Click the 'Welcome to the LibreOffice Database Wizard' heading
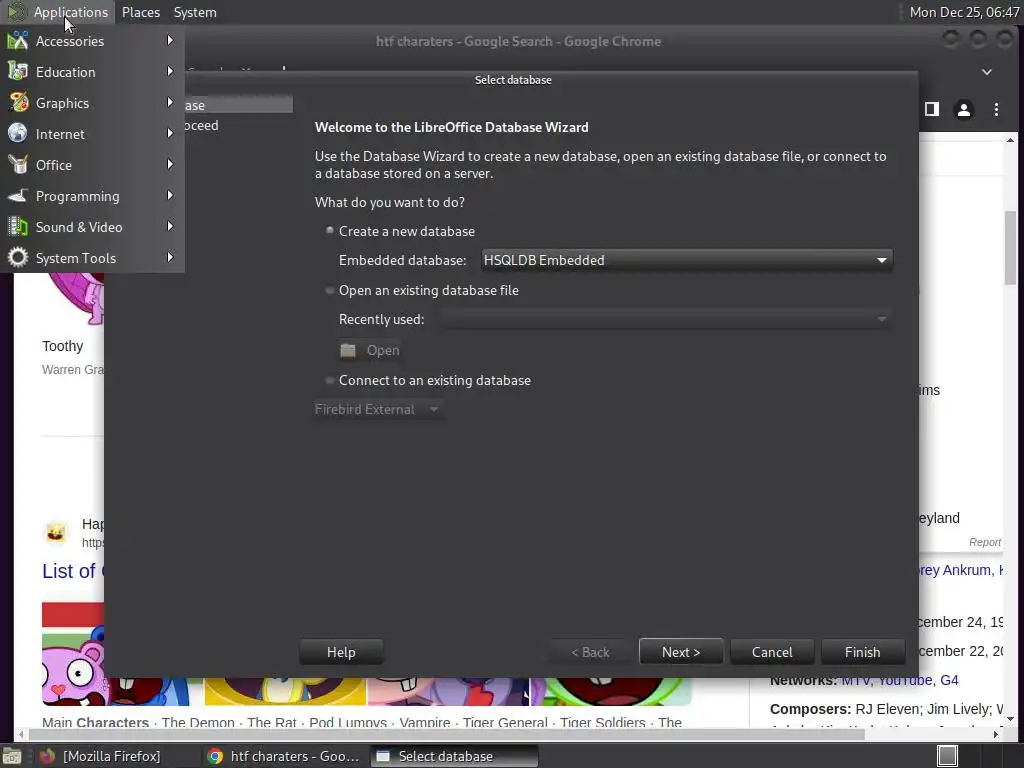1024x768 pixels. point(451,127)
